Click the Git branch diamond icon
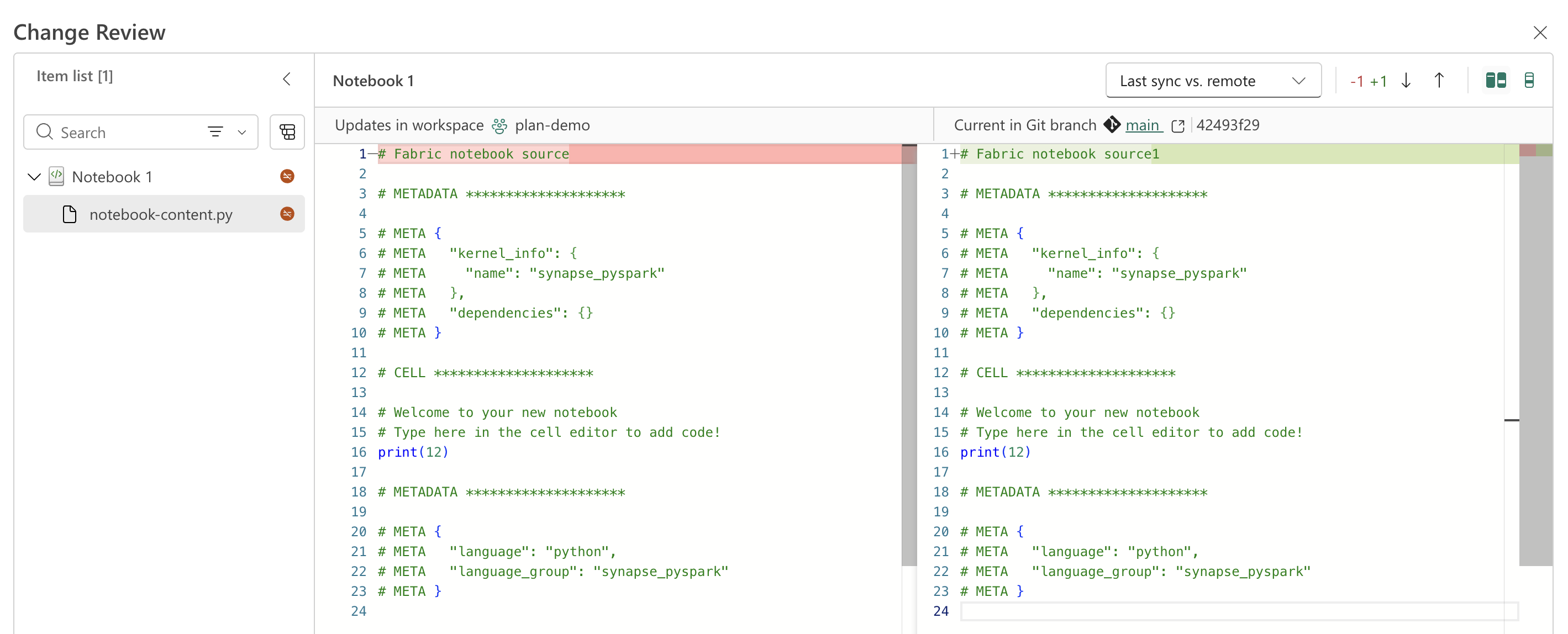The height and width of the screenshot is (634, 1568). coord(1112,125)
